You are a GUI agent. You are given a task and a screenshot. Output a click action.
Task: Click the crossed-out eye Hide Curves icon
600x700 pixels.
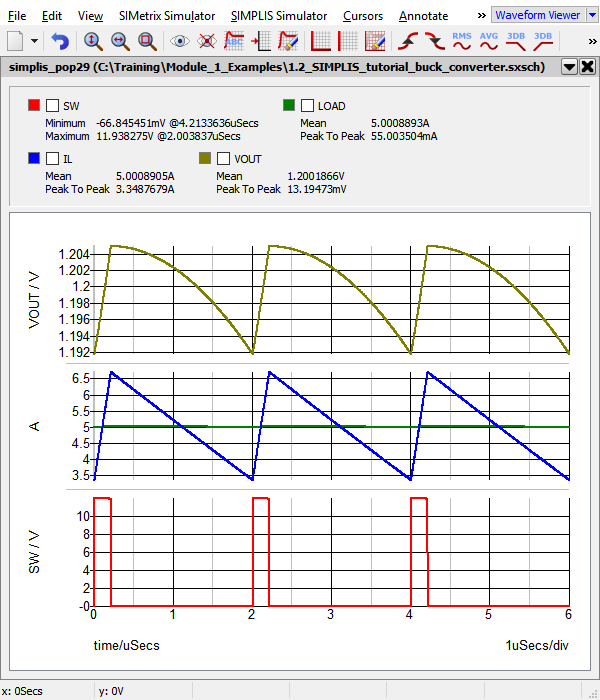pyautogui.click(x=207, y=41)
